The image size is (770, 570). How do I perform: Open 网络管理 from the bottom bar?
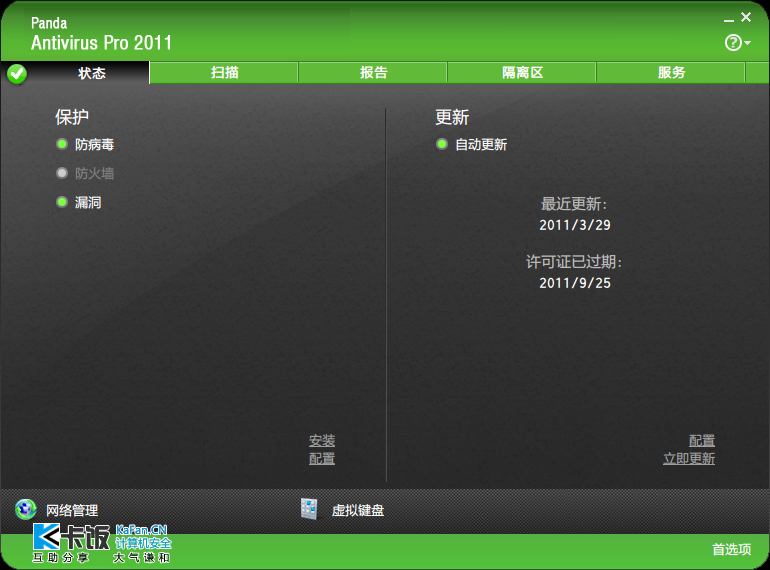pos(72,511)
